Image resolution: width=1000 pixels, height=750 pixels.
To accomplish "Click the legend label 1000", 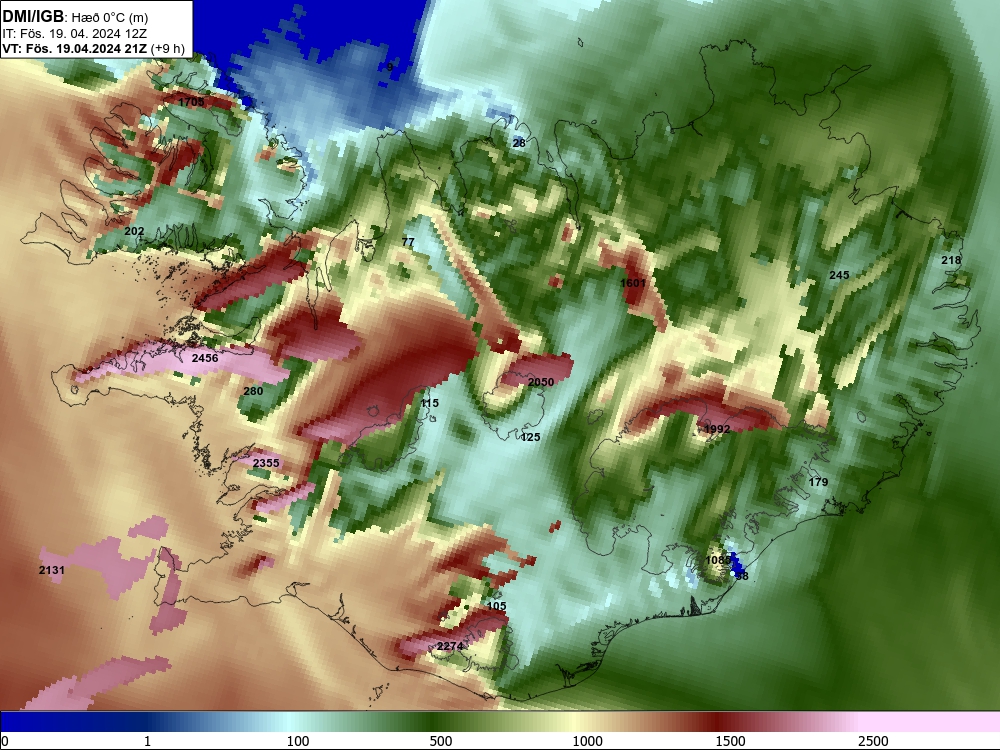I will (587, 741).
